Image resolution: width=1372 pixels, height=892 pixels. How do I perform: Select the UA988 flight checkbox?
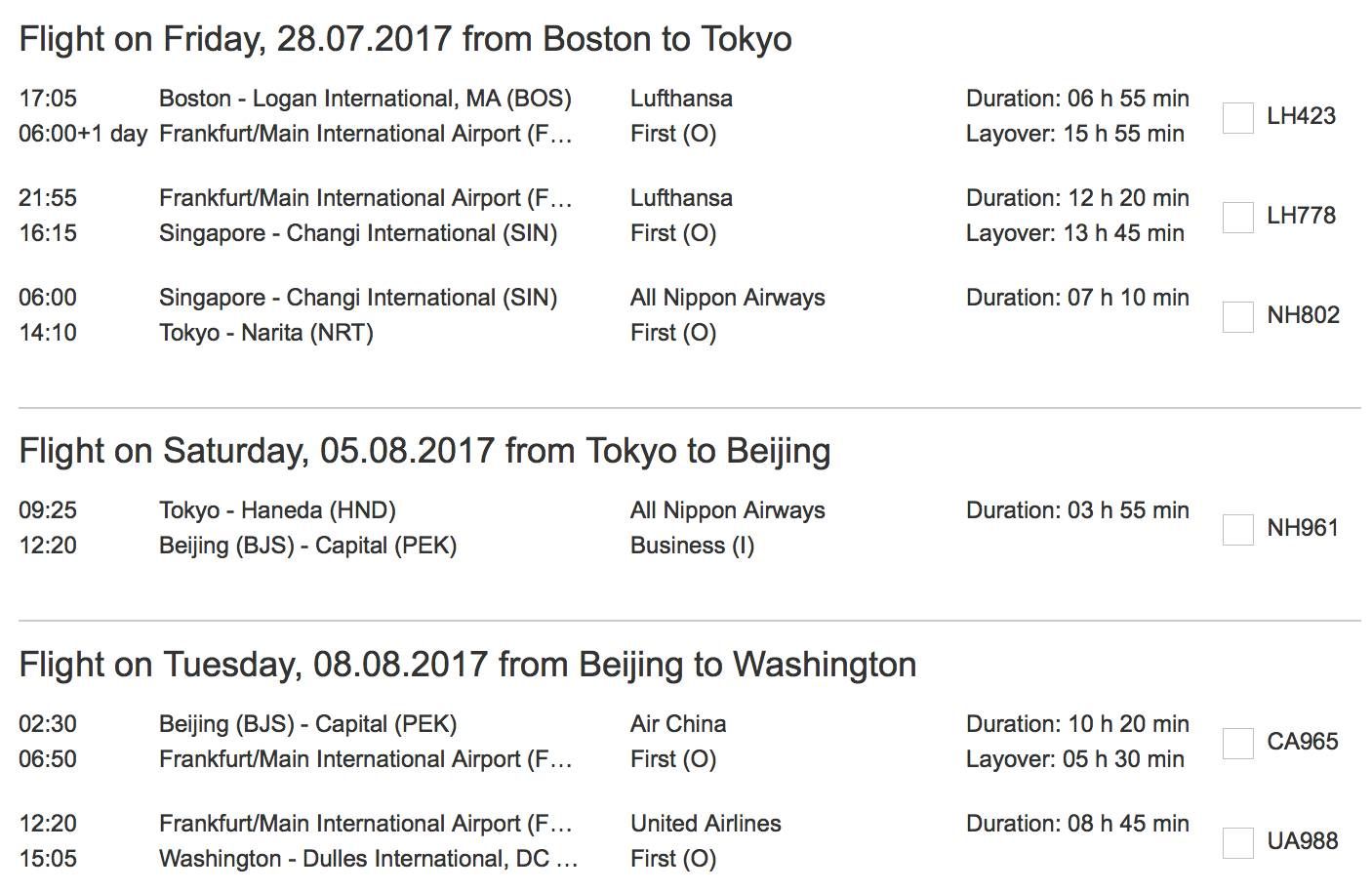coord(1238,842)
